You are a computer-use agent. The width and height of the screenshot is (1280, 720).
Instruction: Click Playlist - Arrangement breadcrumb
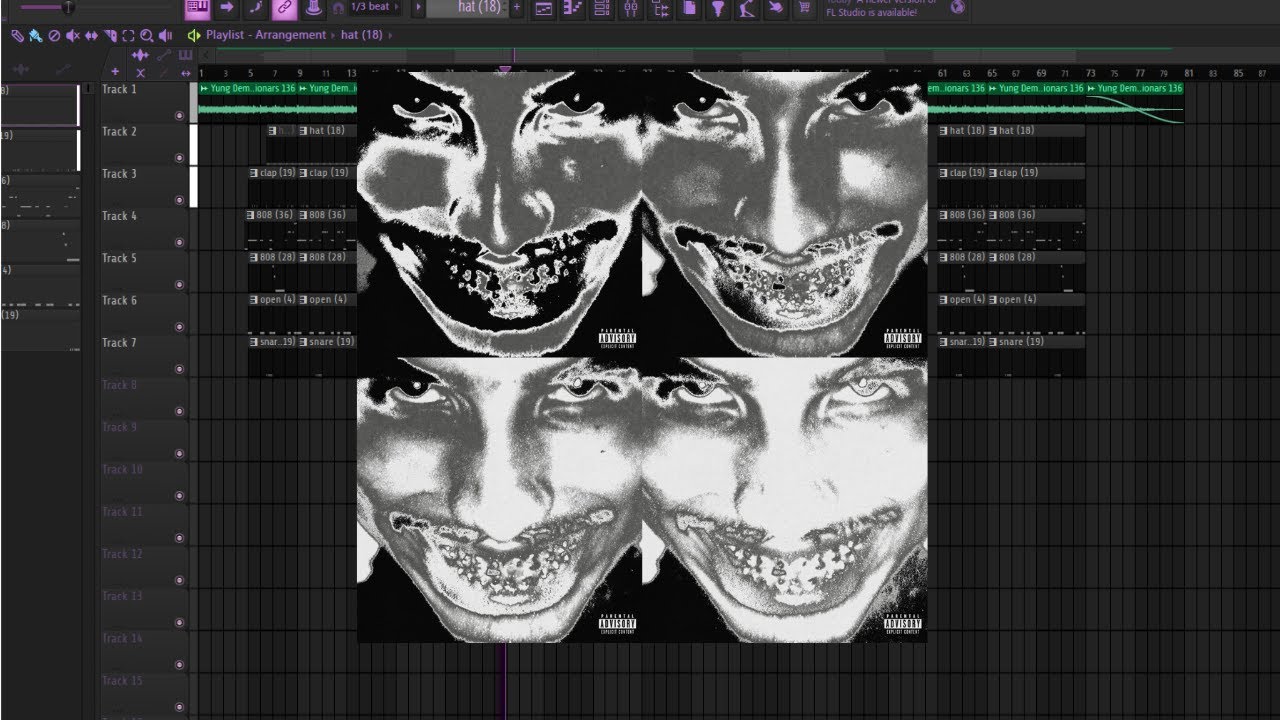(266, 35)
